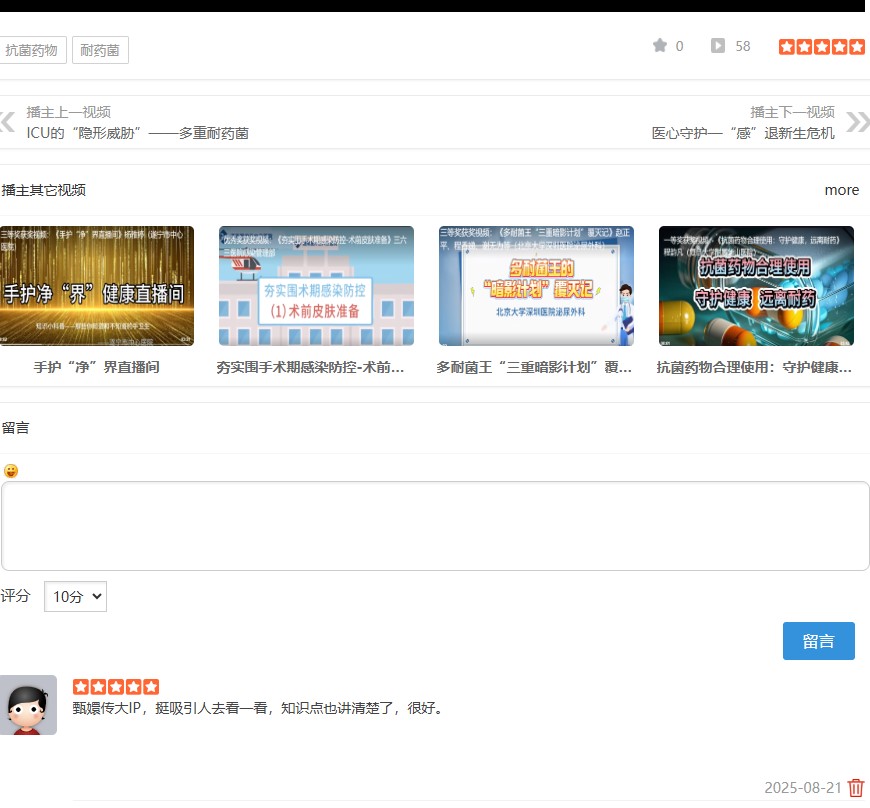870x808 pixels.
Task: Submit the comment with the 留言 button
Action: [x=819, y=641]
